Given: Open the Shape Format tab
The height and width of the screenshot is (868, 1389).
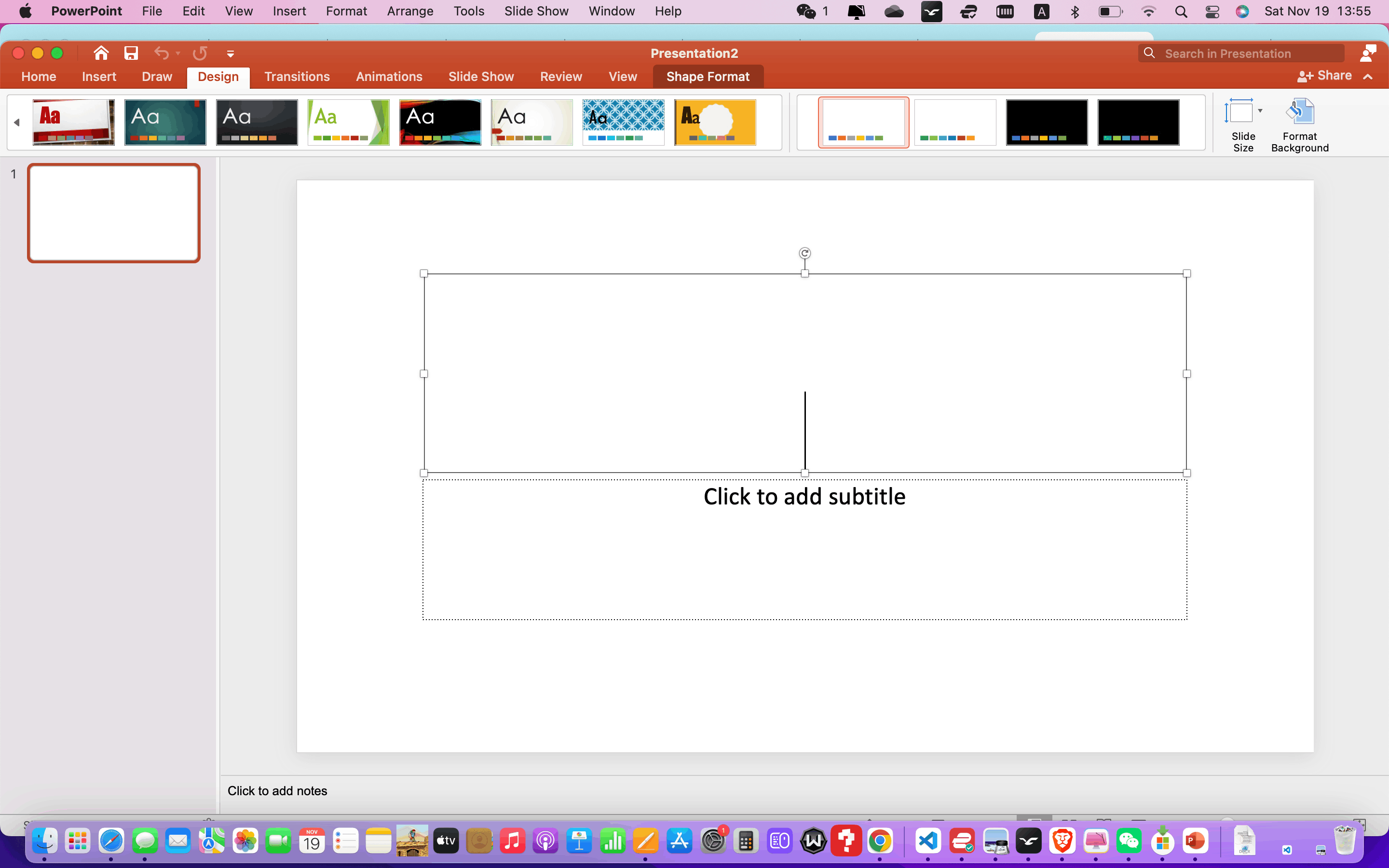Looking at the screenshot, I should 708,76.
